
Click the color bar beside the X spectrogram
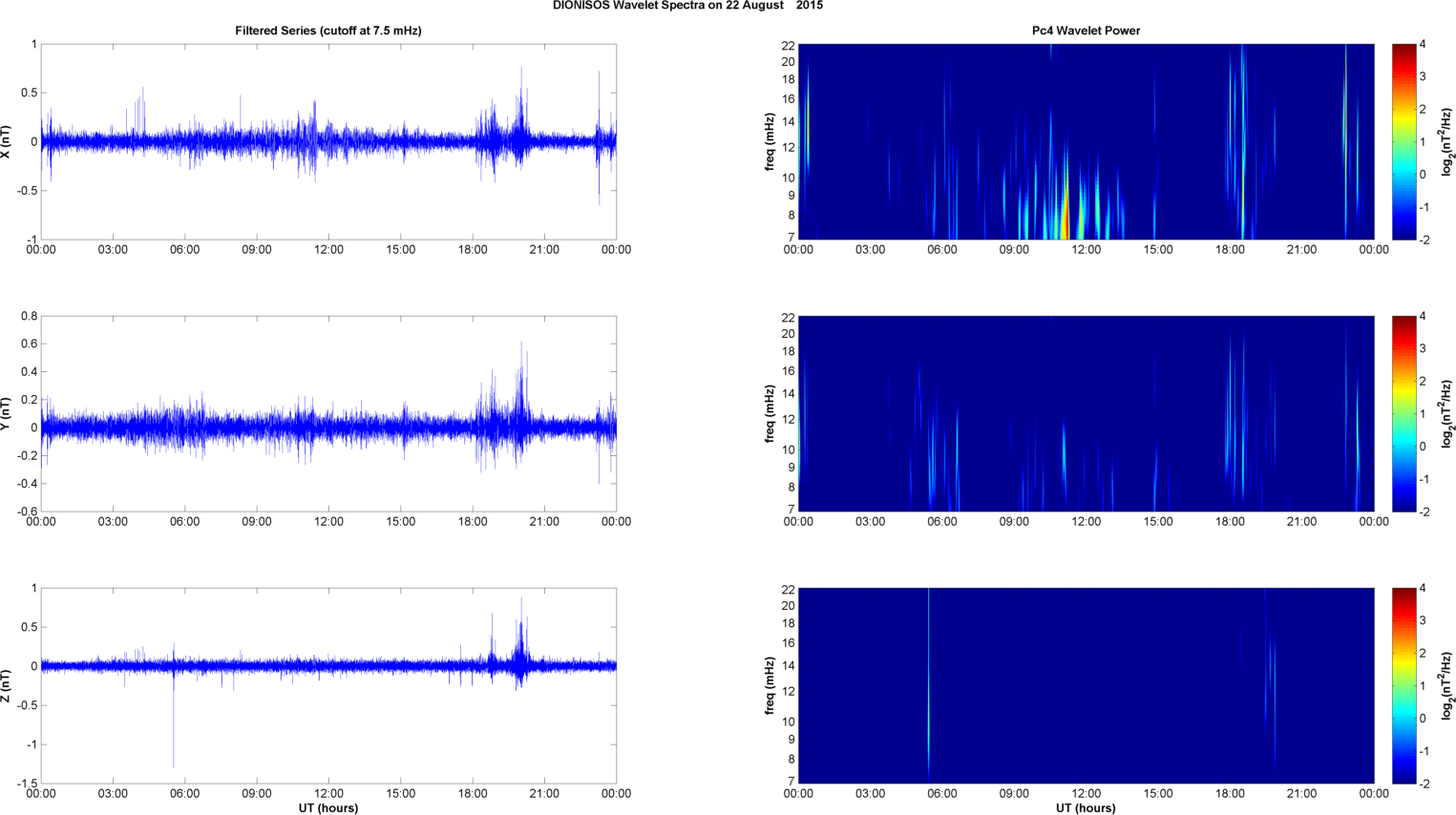pos(1403,141)
